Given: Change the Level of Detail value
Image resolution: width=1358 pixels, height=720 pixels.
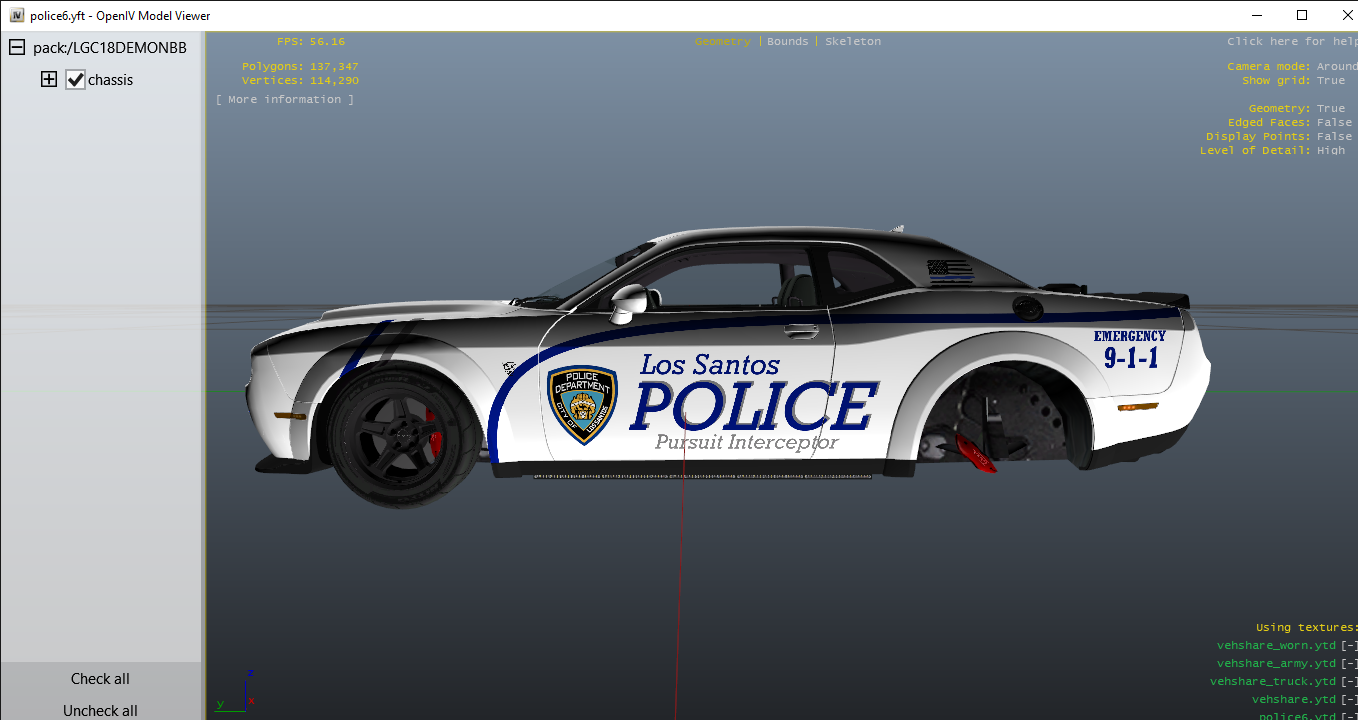Looking at the screenshot, I should [x=1330, y=151].
